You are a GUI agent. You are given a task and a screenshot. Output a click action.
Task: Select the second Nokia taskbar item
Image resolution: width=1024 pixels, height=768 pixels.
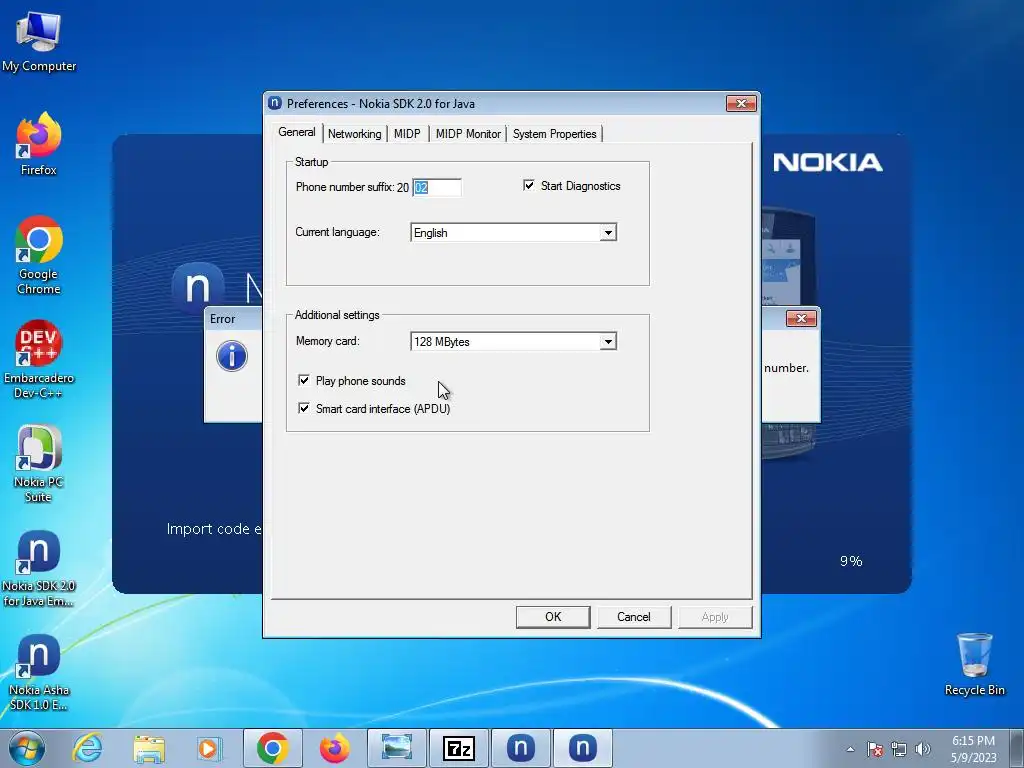coord(583,748)
